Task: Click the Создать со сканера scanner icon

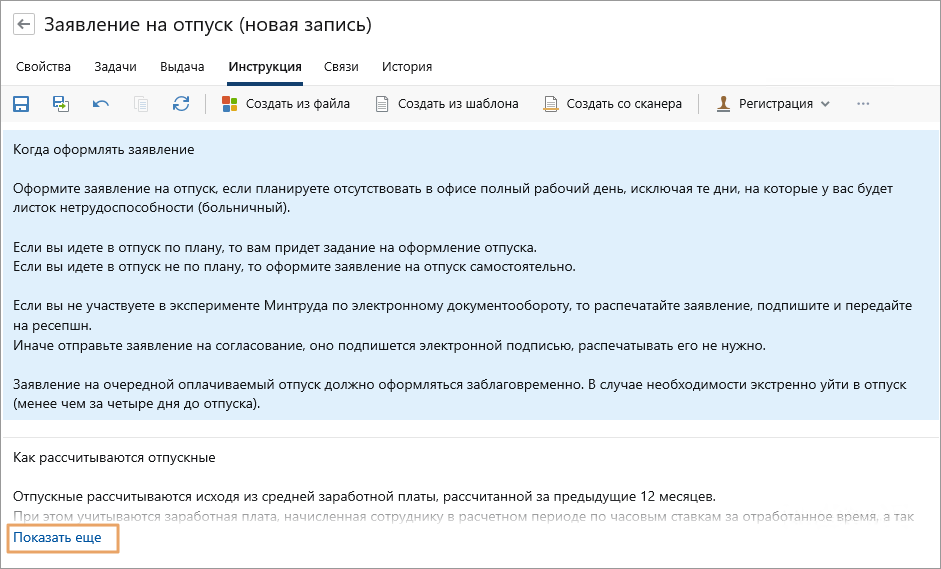Action: pyautogui.click(x=551, y=104)
